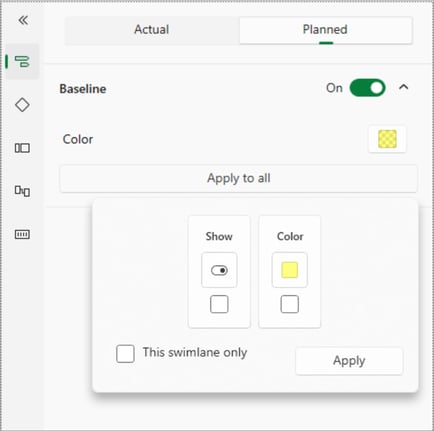
Task: Open the Baseline Color picker dropdown
Action: point(387,139)
